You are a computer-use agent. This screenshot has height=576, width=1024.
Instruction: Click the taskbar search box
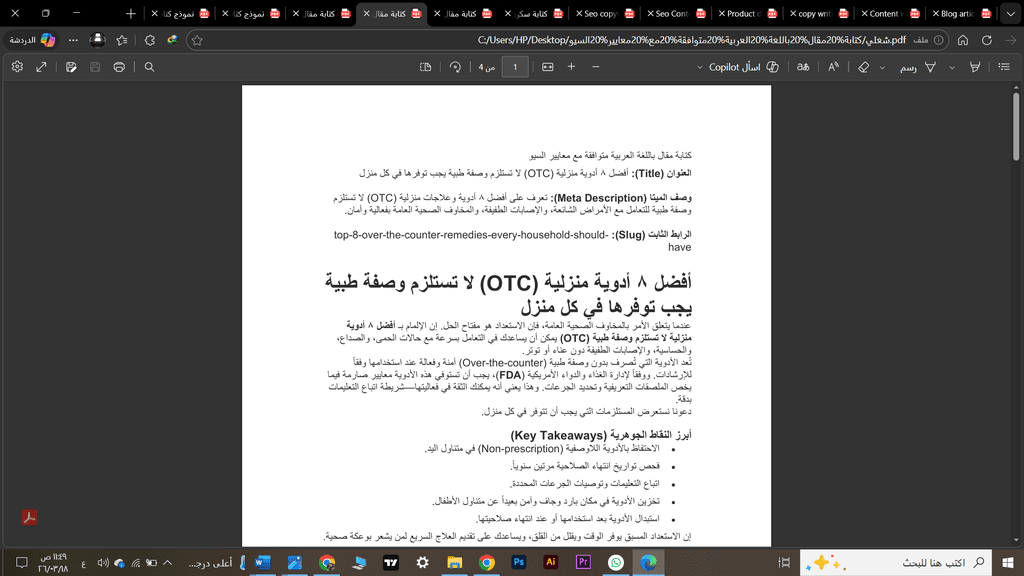point(895,562)
